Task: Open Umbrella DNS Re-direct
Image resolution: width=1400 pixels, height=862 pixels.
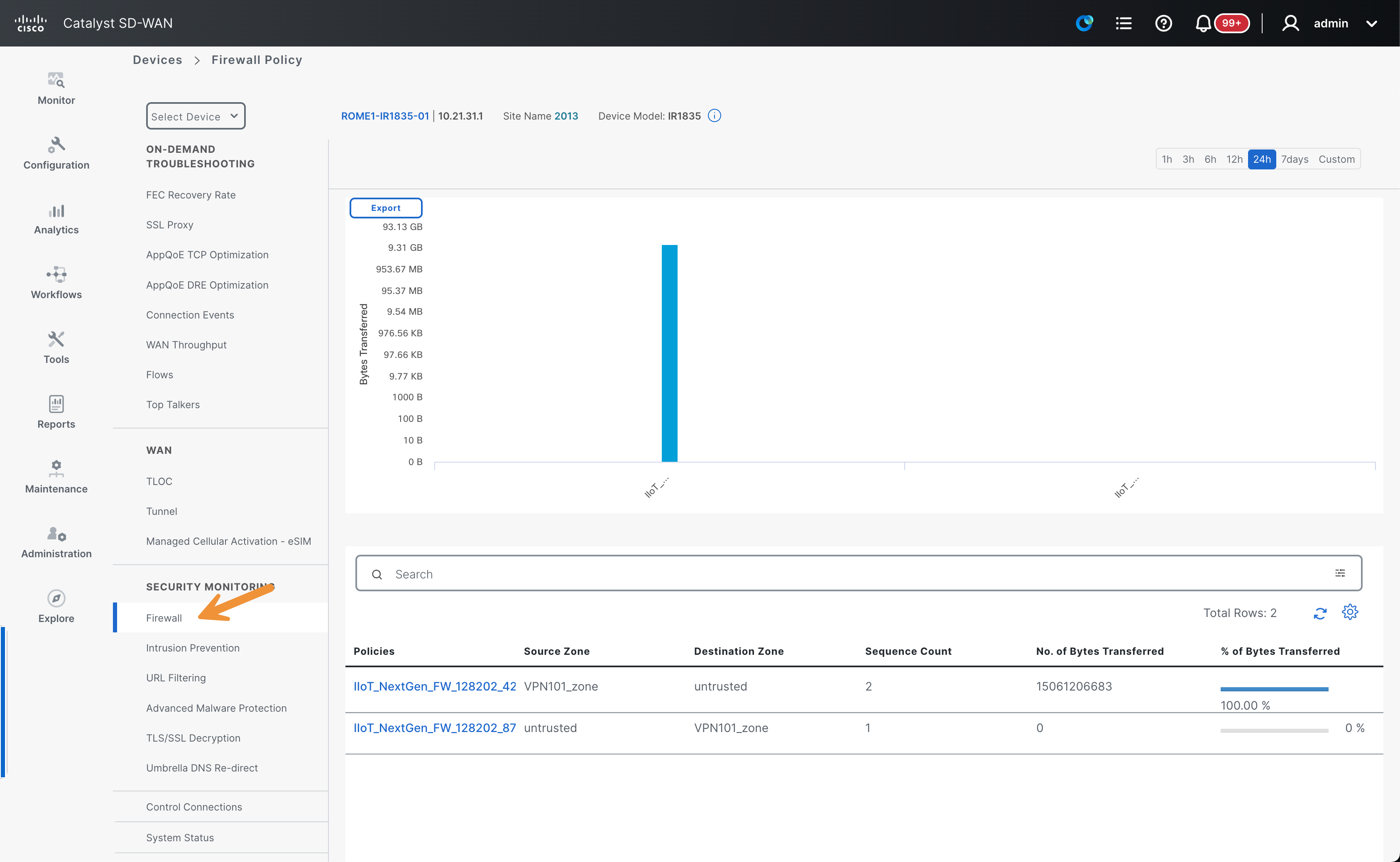Action: (x=202, y=768)
